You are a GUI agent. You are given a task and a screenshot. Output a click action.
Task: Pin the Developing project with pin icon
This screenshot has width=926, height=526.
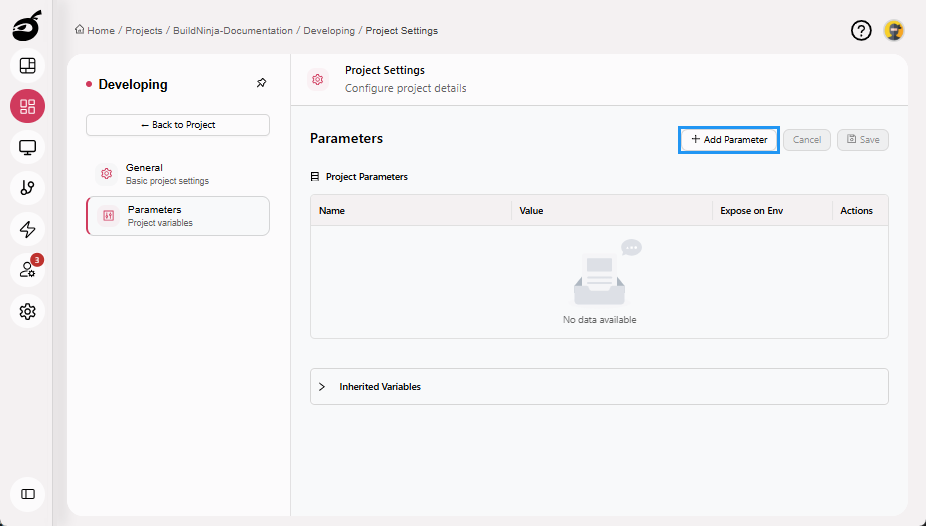262,83
